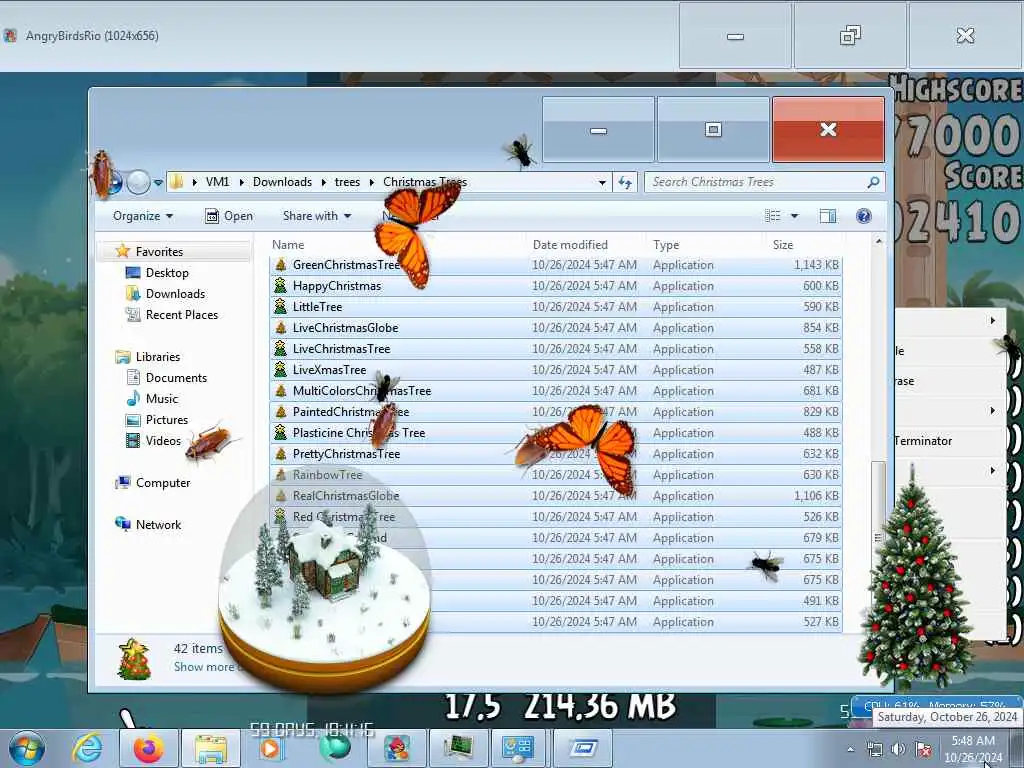Open recent locations dropdown beside nav buttons

(x=158, y=183)
